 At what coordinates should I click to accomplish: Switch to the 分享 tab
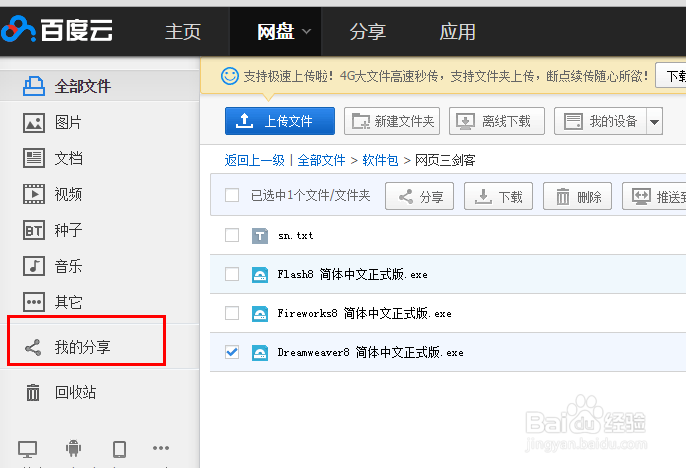(368, 32)
